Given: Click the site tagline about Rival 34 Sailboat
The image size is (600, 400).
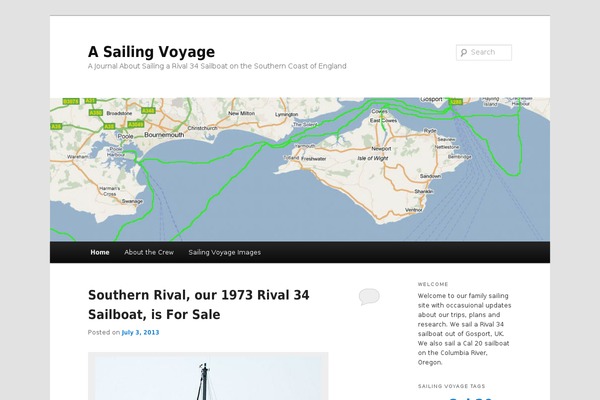Looking at the screenshot, I should (217, 66).
